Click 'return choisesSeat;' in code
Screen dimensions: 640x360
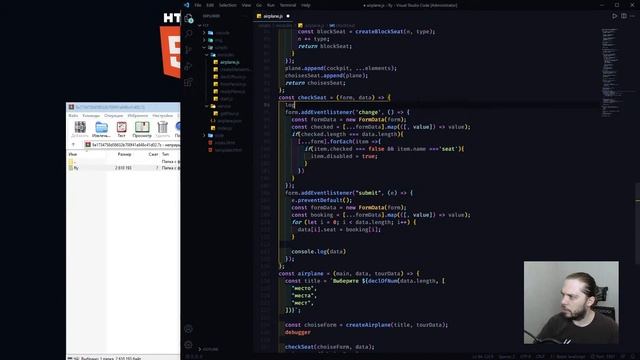[x=316, y=82]
